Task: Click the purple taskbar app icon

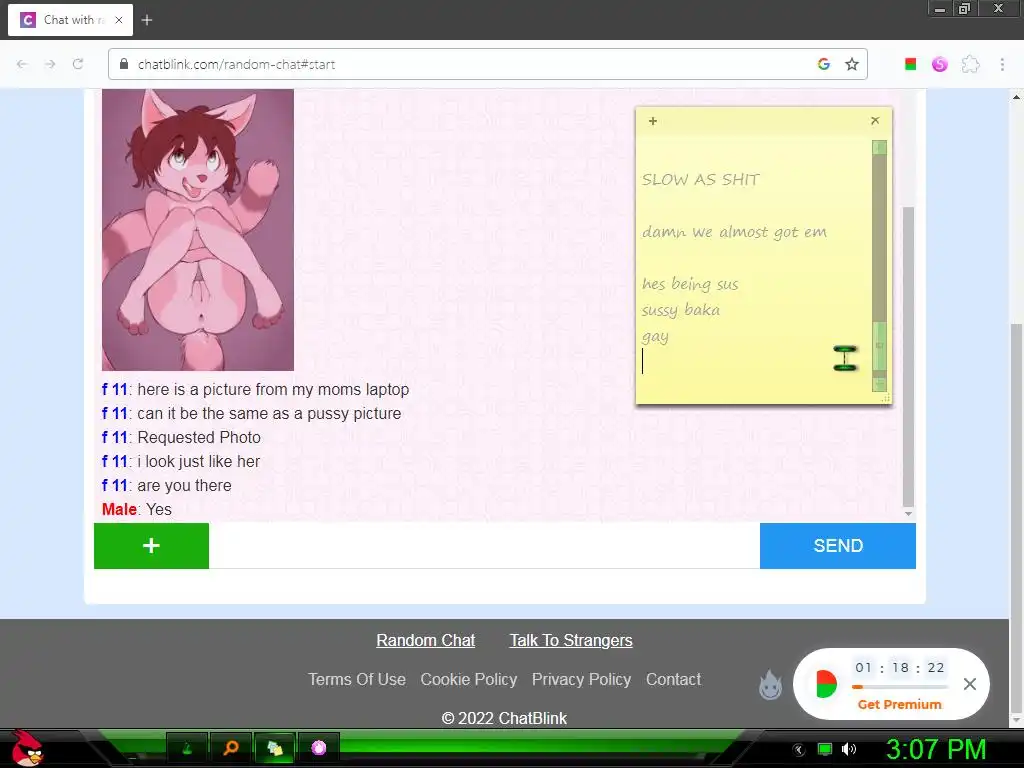Action: (x=319, y=748)
